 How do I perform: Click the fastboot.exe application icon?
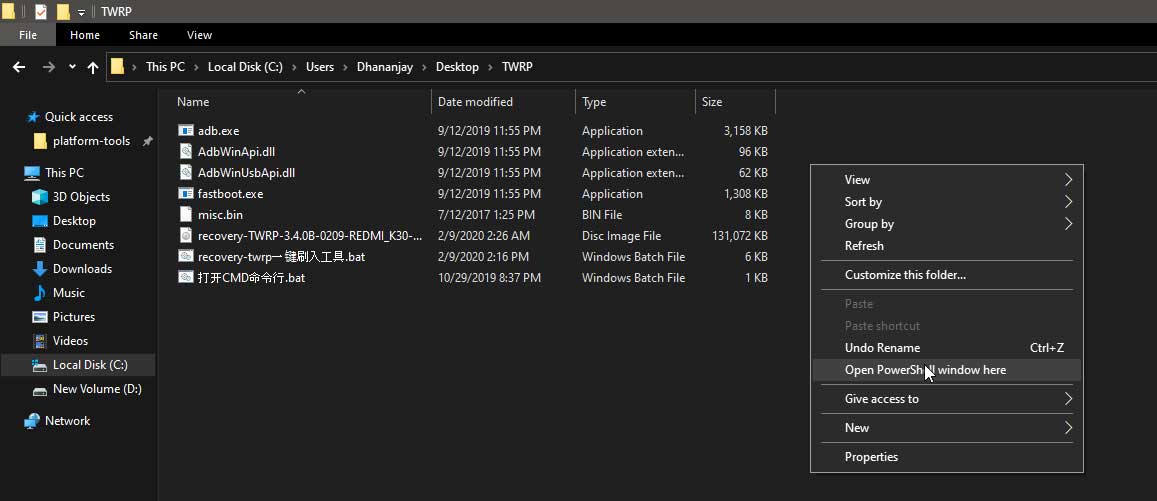pyautogui.click(x=186, y=193)
